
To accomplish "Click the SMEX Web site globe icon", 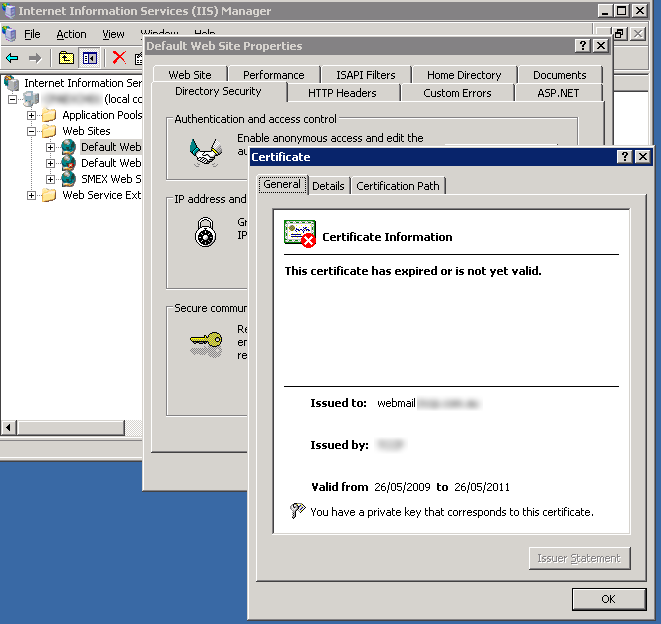I will [x=69, y=179].
